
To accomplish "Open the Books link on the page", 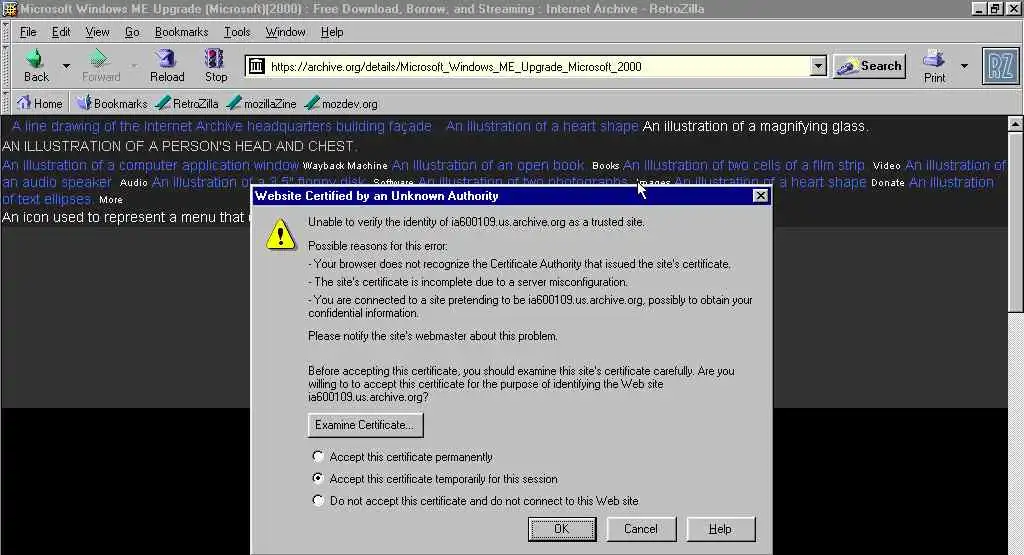I will [605, 166].
